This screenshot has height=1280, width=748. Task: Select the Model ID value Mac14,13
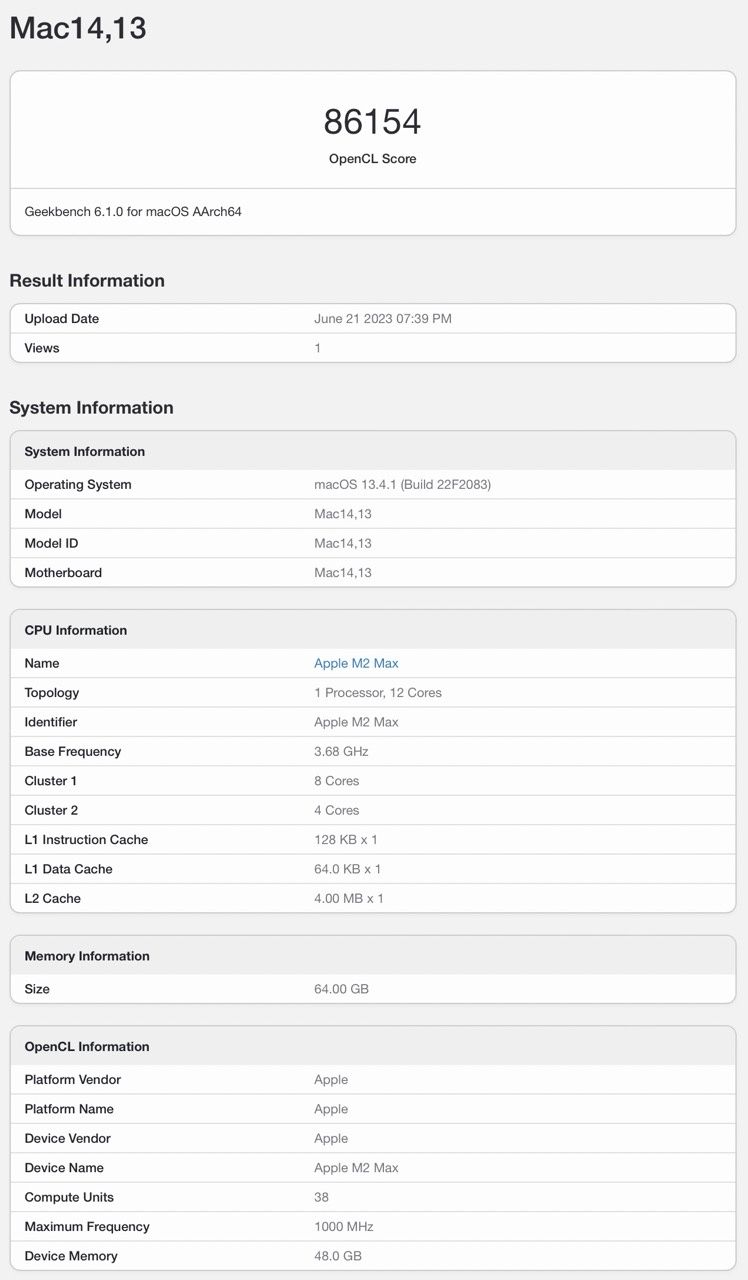343,543
